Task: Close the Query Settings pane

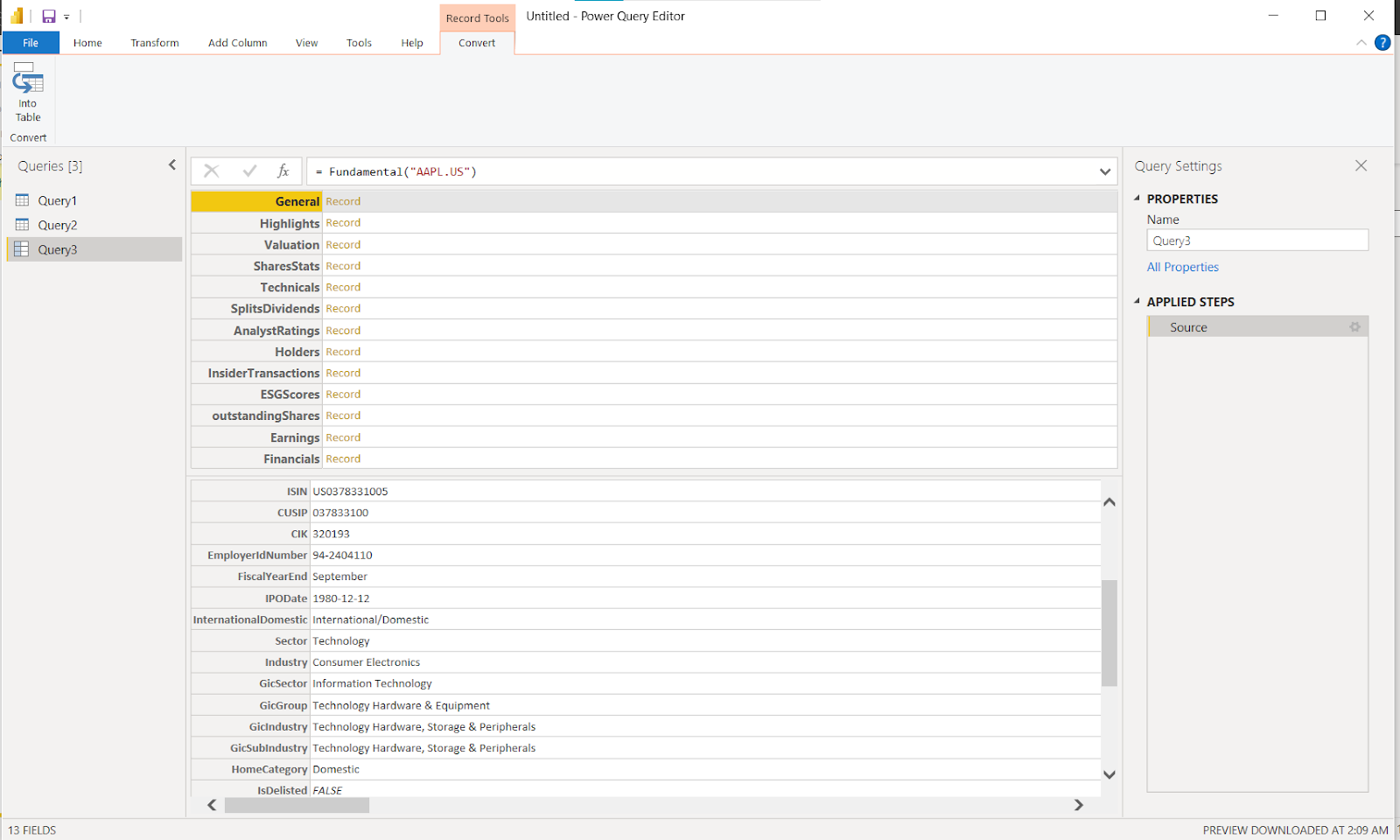Action: (1361, 165)
